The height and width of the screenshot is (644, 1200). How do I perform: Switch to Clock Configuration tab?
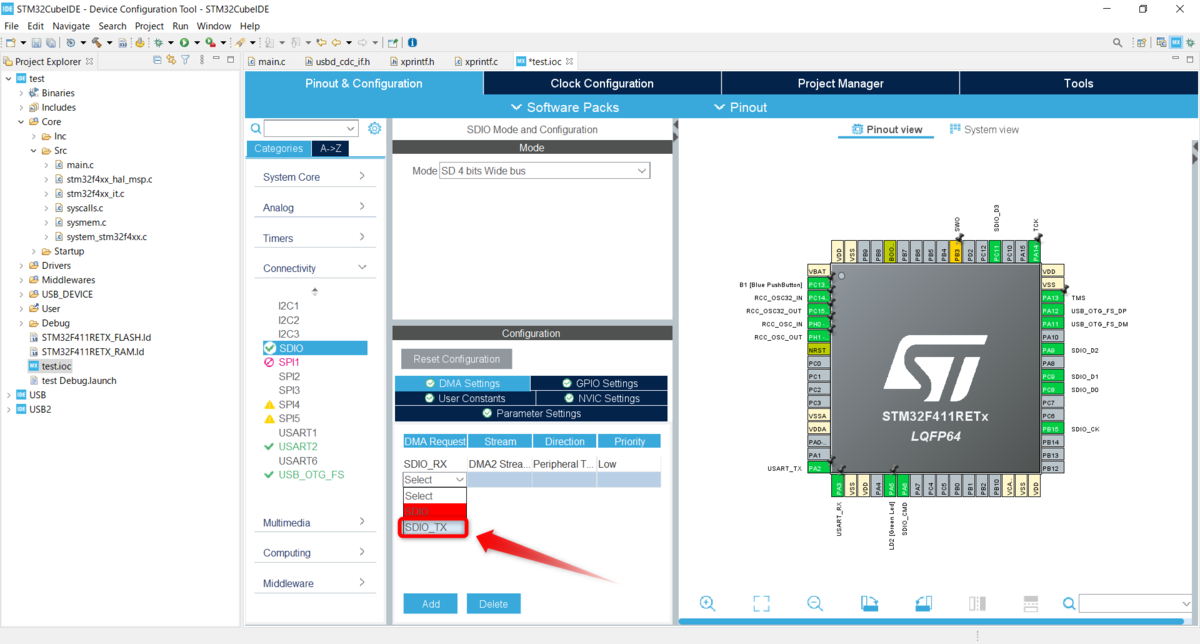[x=602, y=84]
